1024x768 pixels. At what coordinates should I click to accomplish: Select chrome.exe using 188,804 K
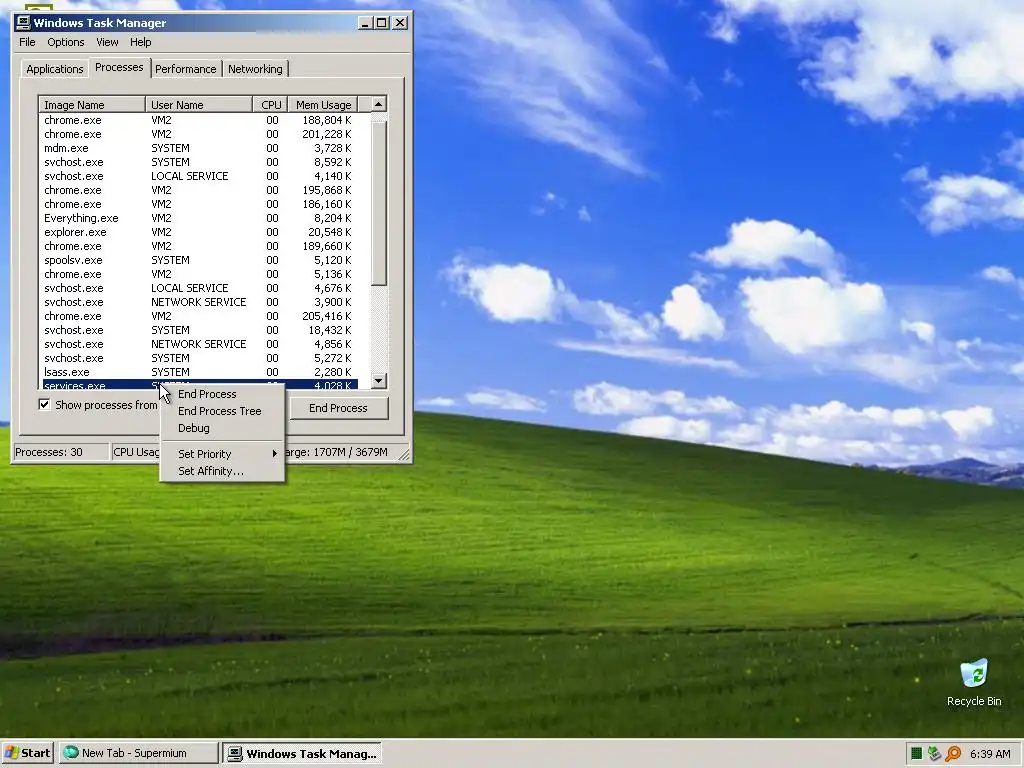click(199, 120)
